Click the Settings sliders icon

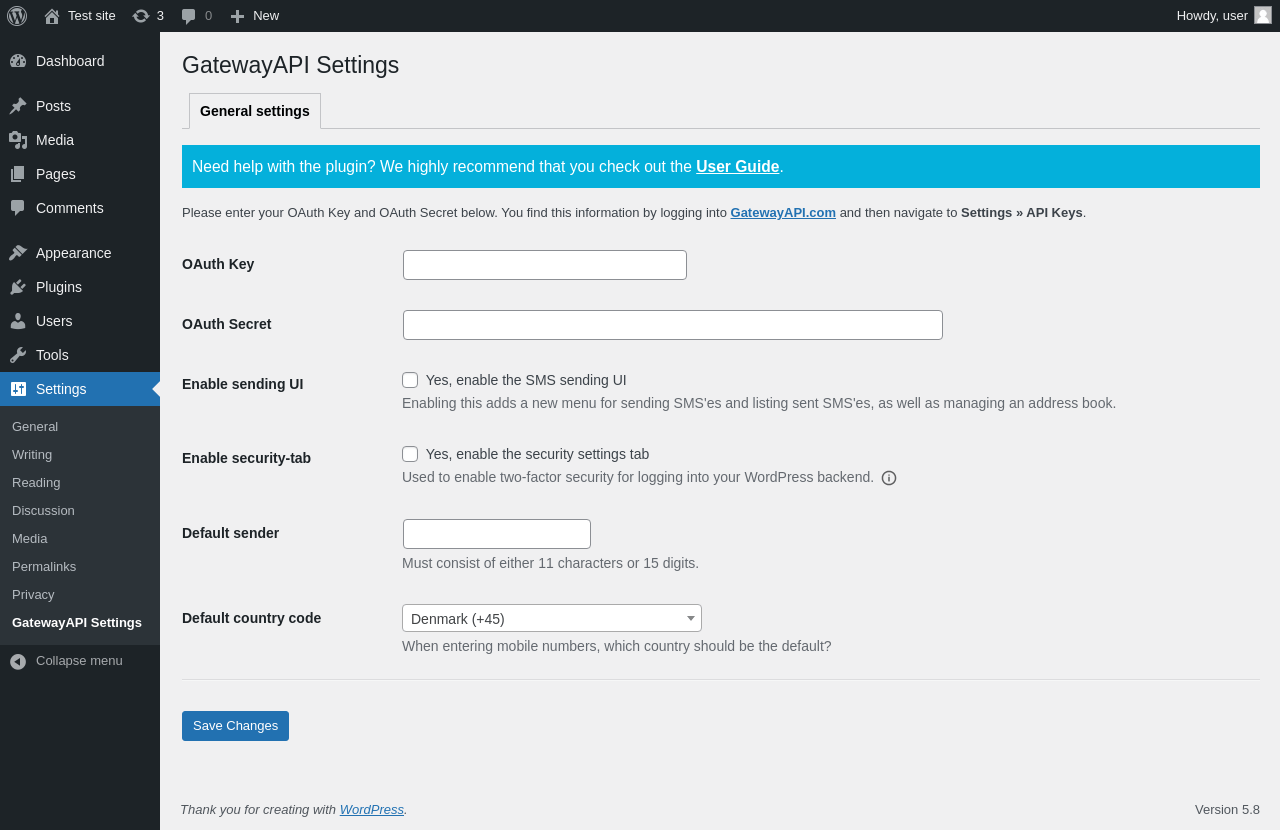18,389
